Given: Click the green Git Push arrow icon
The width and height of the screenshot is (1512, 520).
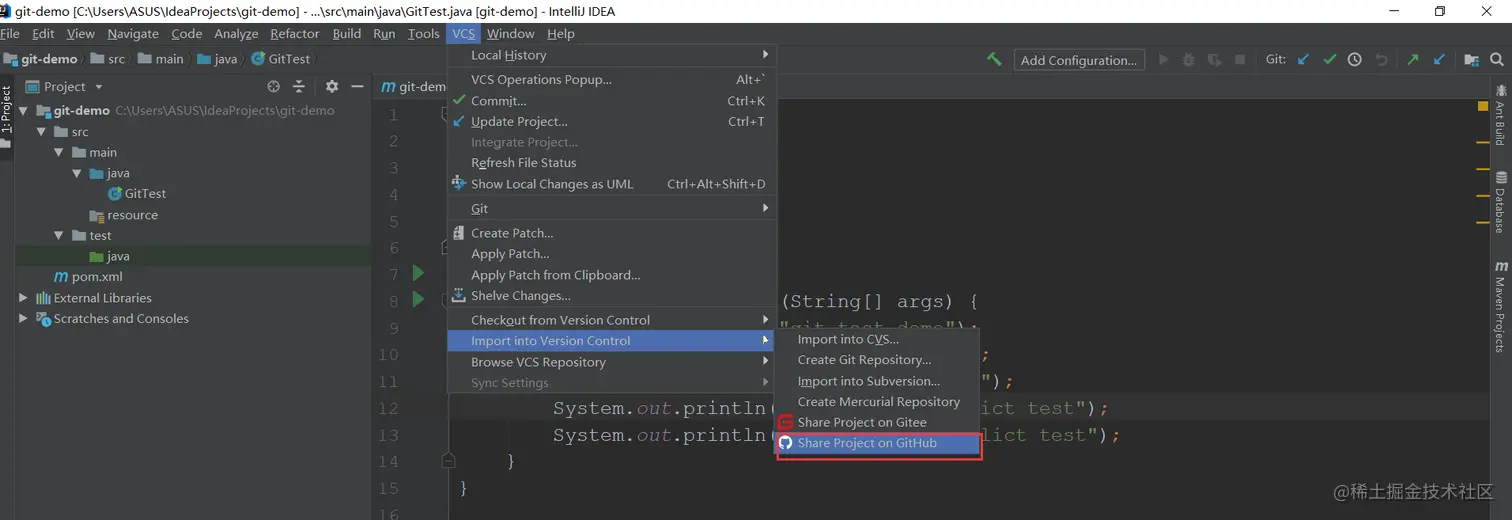Looking at the screenshot, I should [x=1413, y=60].
